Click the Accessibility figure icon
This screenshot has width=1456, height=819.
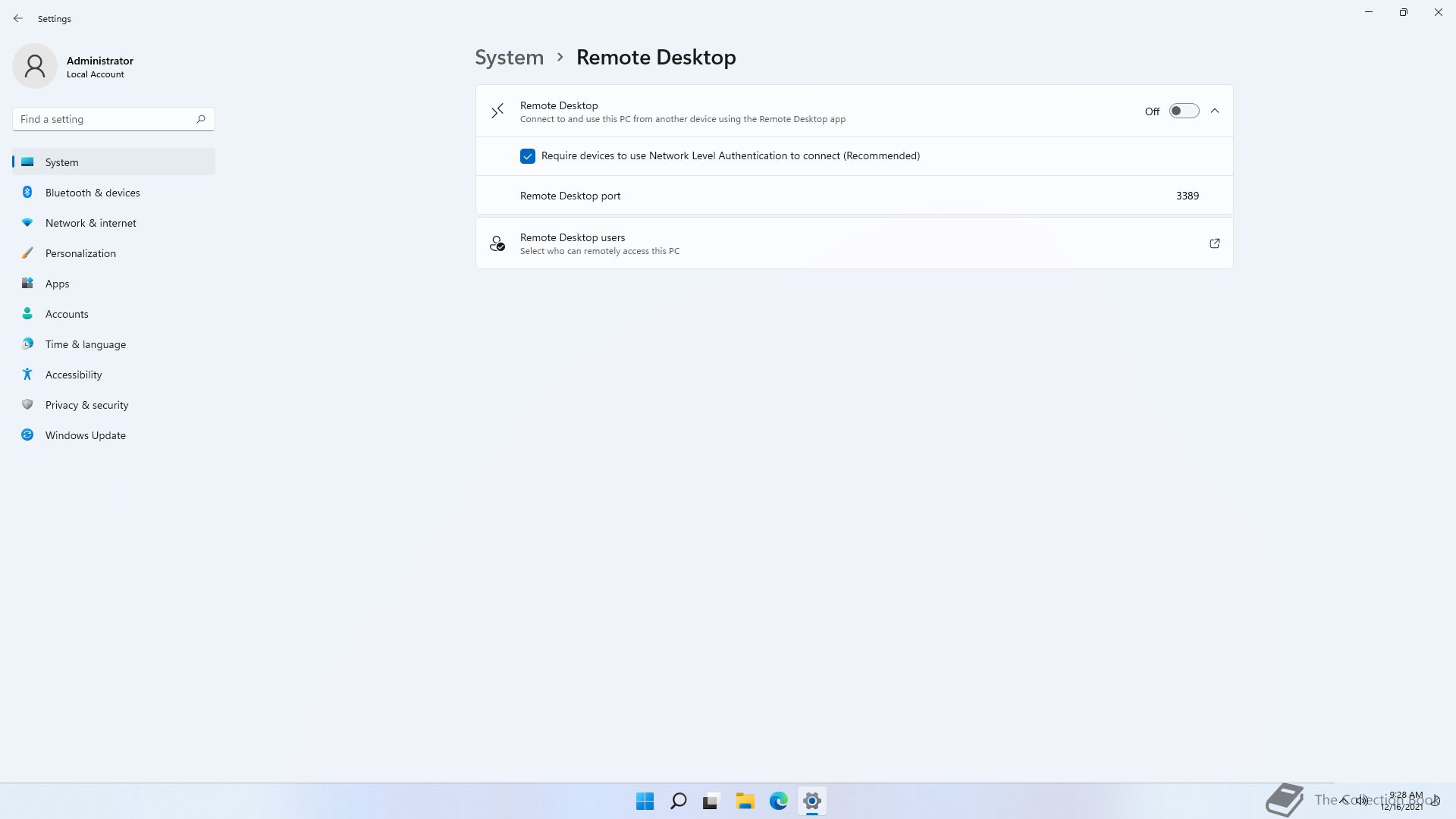27,375
